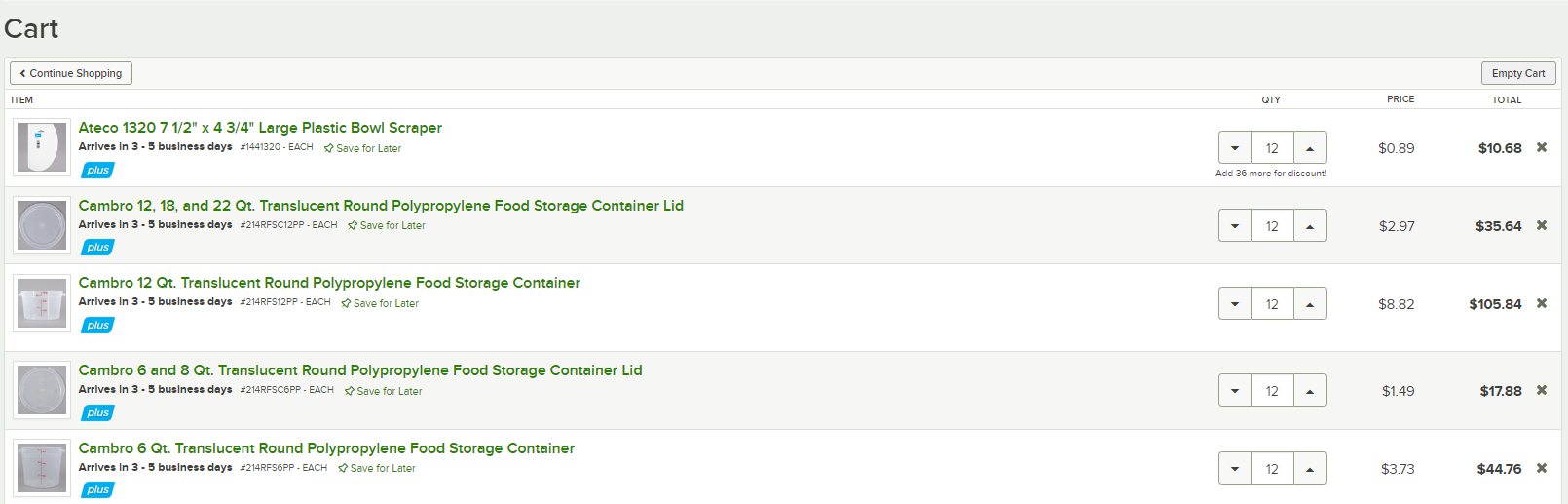
Task: Click the Empty Cart button
Action: (1518, 73)
